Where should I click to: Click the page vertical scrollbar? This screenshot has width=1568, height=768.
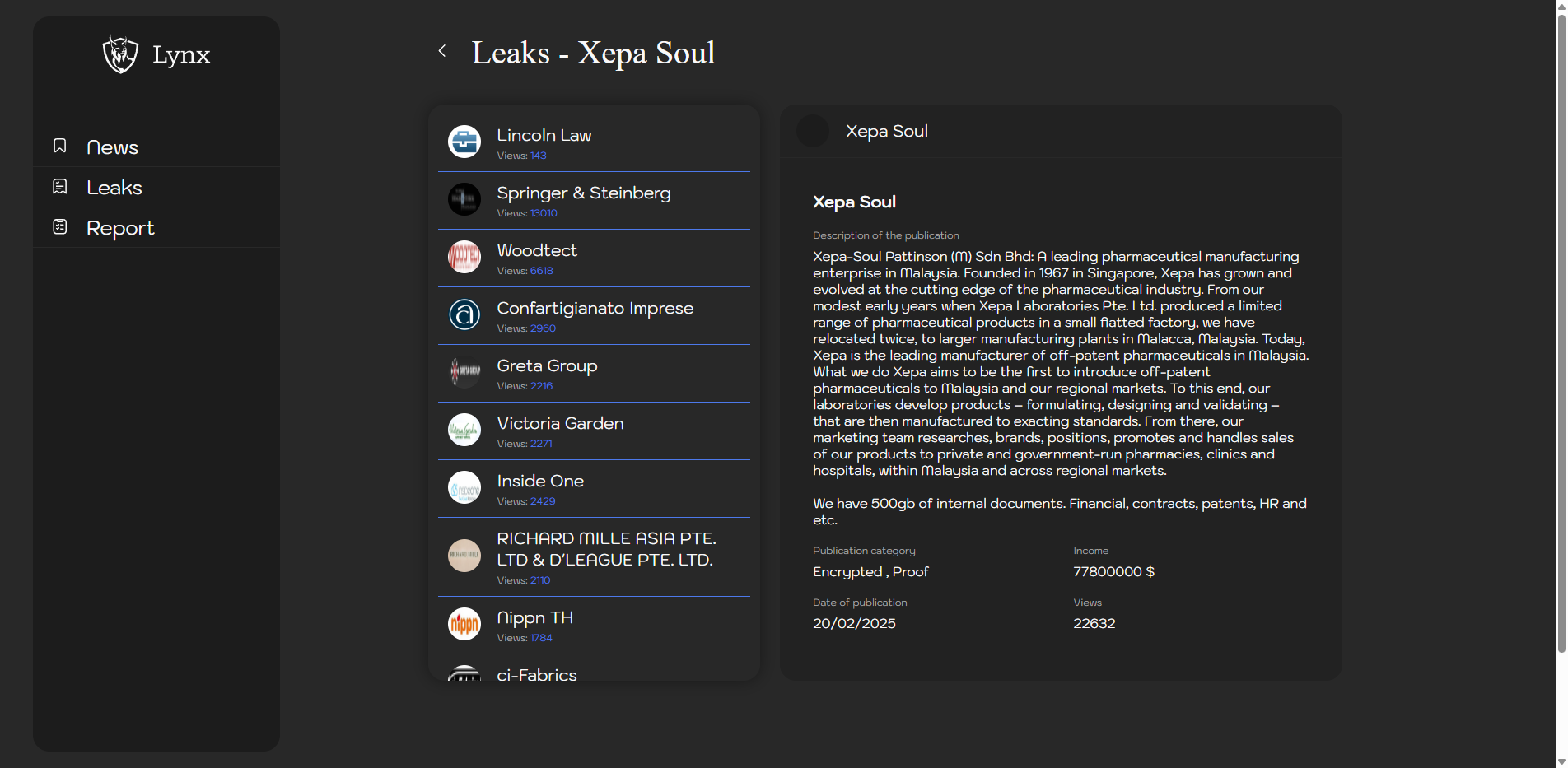click(x=1561, y=329)
